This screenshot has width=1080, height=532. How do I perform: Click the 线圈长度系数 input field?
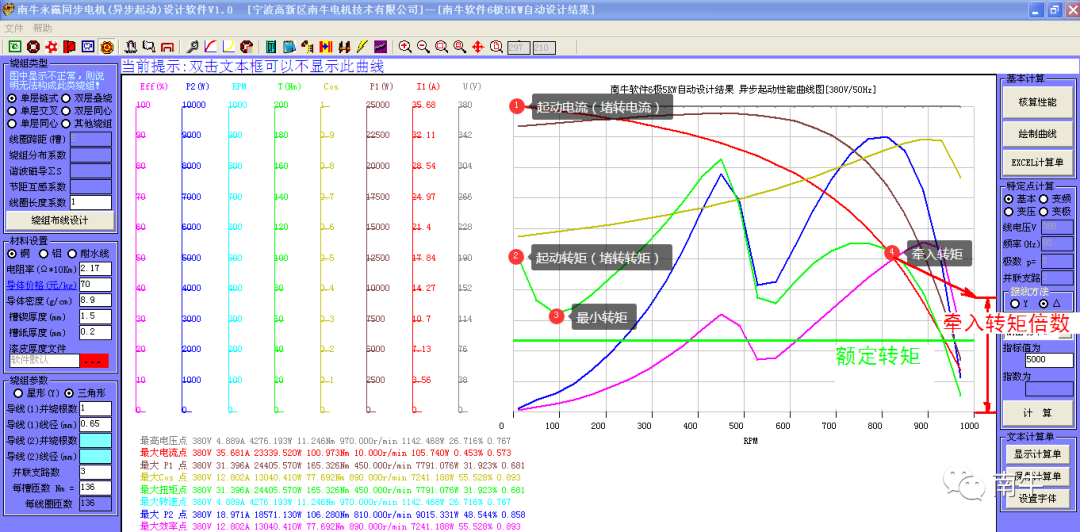coord(91,203)
